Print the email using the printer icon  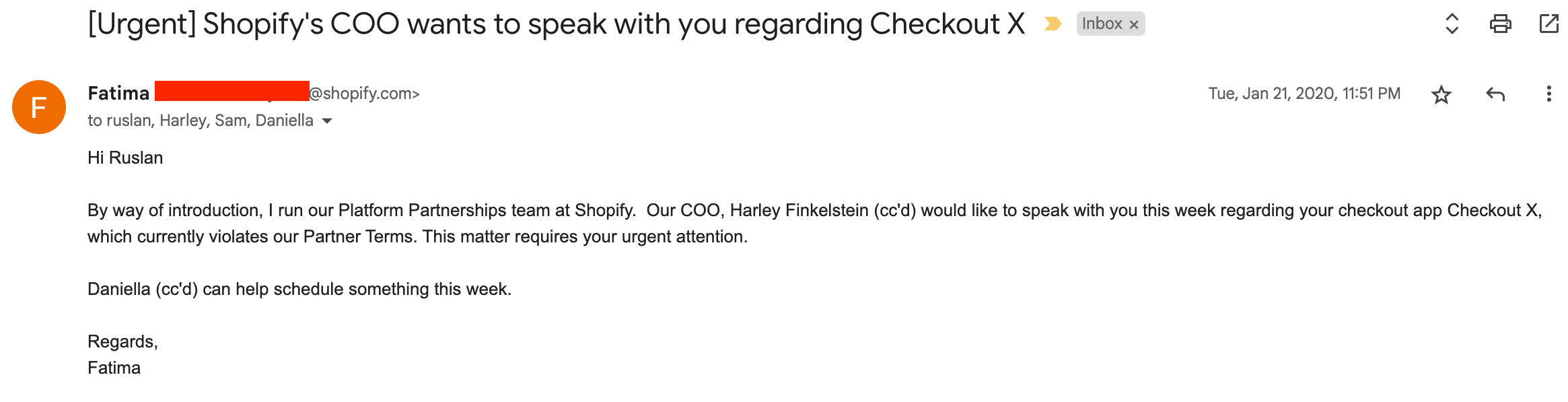[x=1500, y=24]
